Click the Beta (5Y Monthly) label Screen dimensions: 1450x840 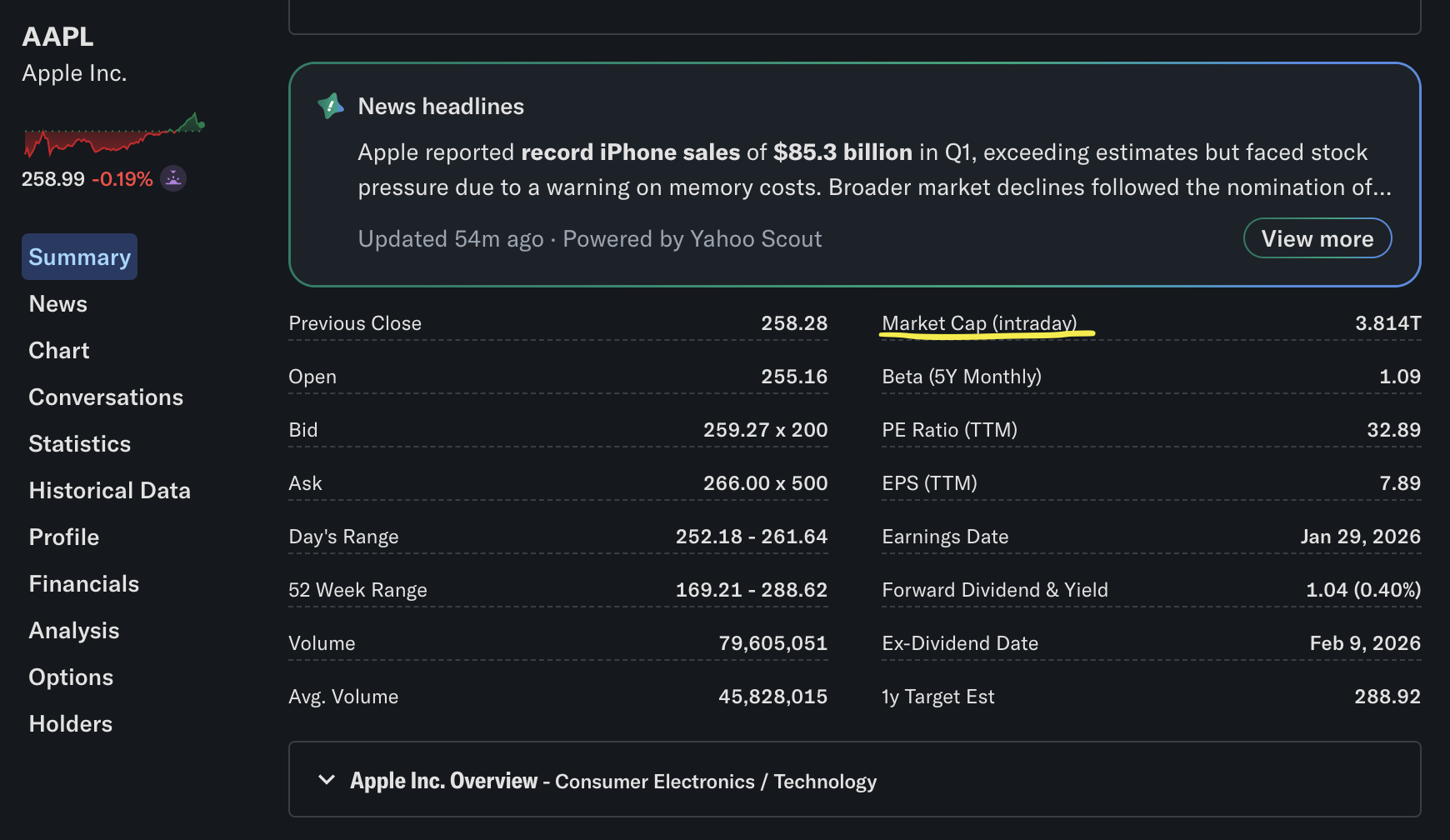(x=962, y=377)
